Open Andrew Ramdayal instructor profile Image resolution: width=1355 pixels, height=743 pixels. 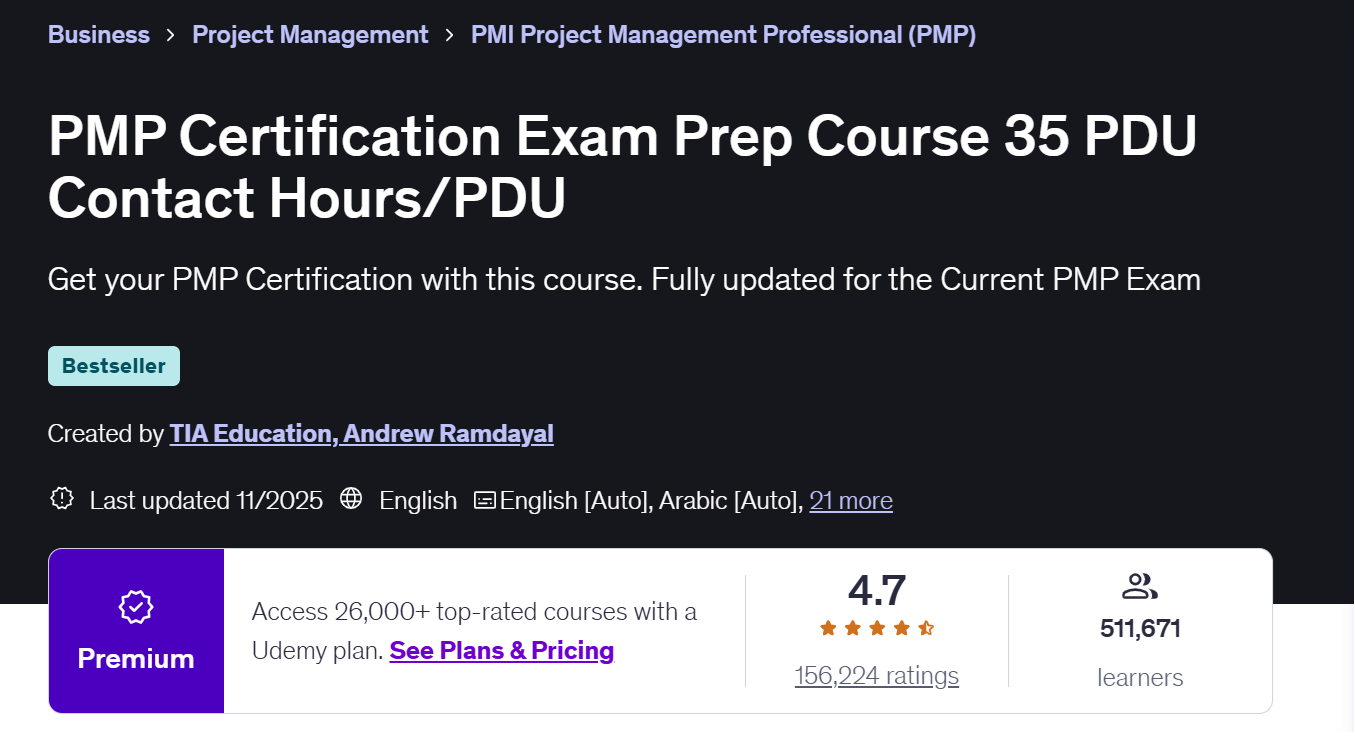click(448, 434)
